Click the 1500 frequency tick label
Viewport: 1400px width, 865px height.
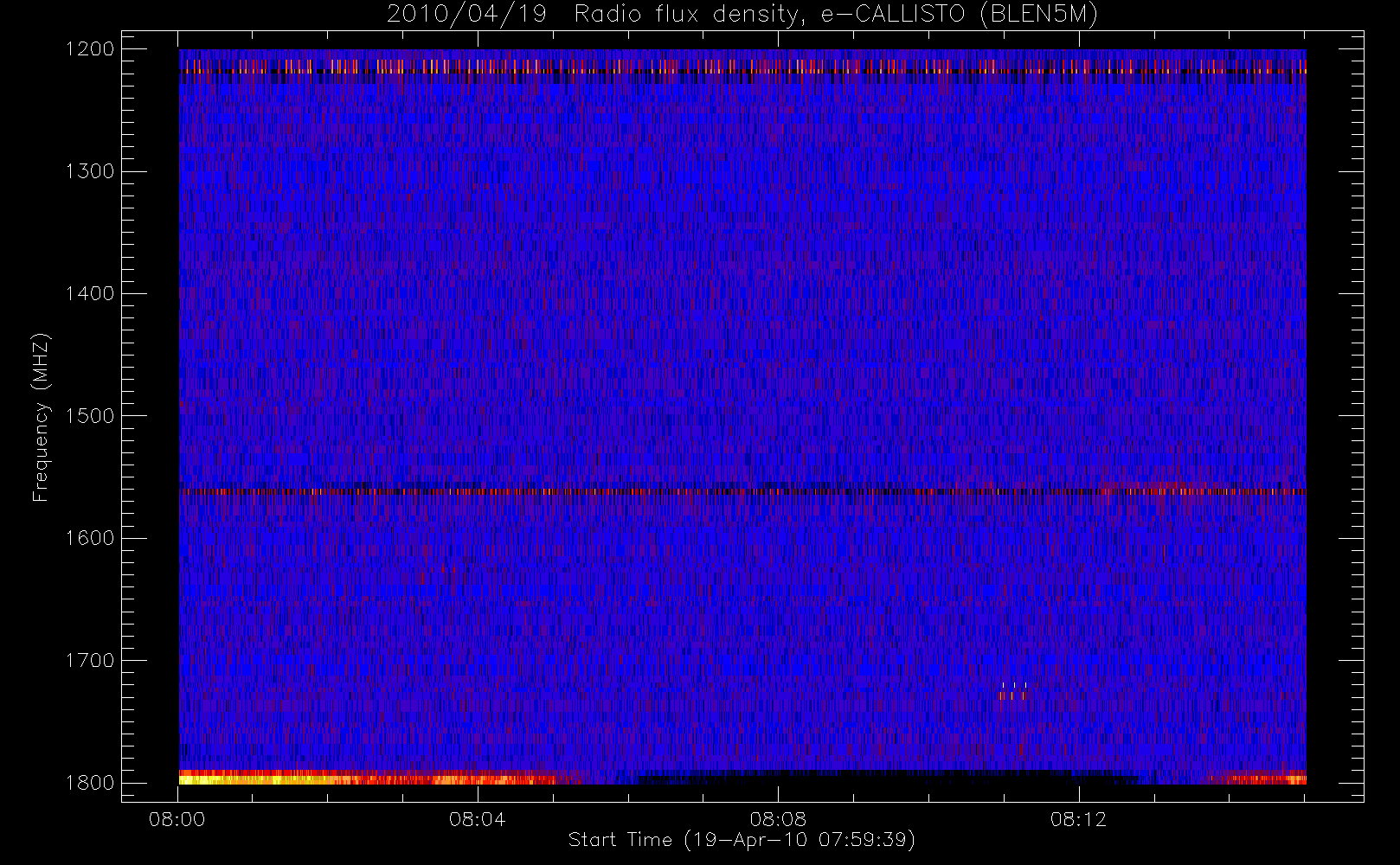click(90, 416)
